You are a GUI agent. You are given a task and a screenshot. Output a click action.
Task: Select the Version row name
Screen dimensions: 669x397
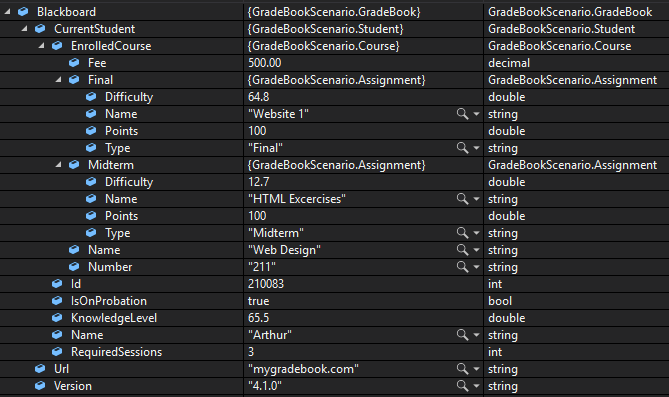coord(73,386)
